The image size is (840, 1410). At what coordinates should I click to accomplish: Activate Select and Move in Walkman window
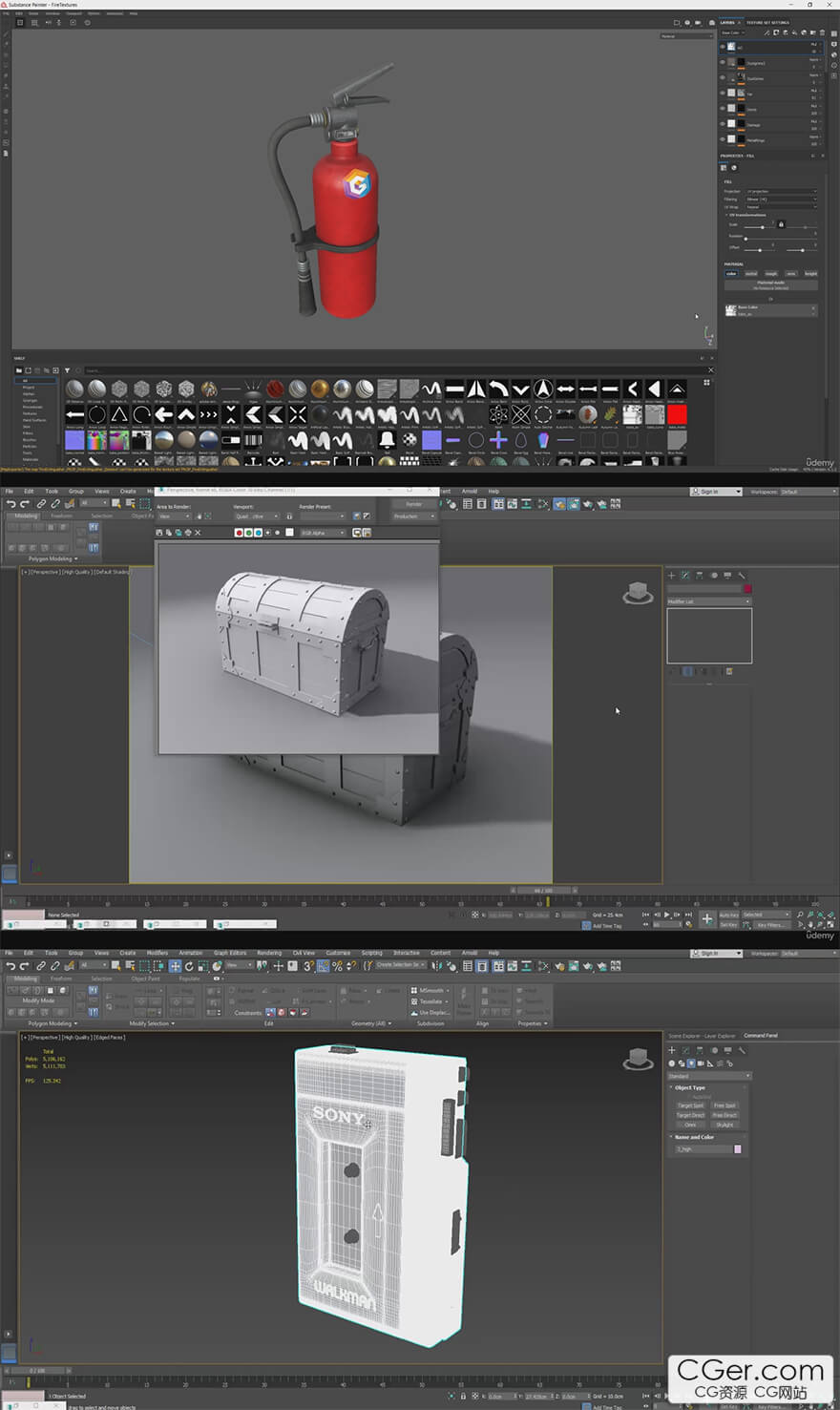pyautogui.click(x=175, y=966)
